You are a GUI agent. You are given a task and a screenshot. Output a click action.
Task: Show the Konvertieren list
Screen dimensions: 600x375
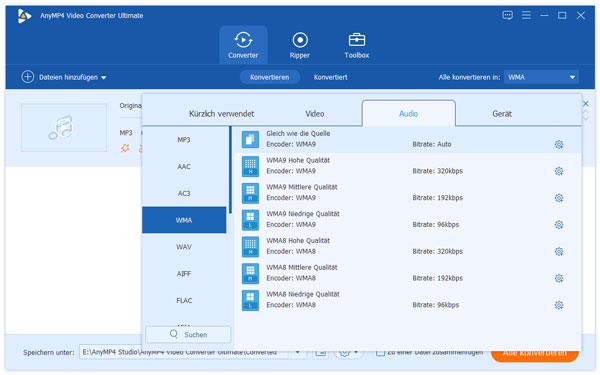tap(269, 77)
